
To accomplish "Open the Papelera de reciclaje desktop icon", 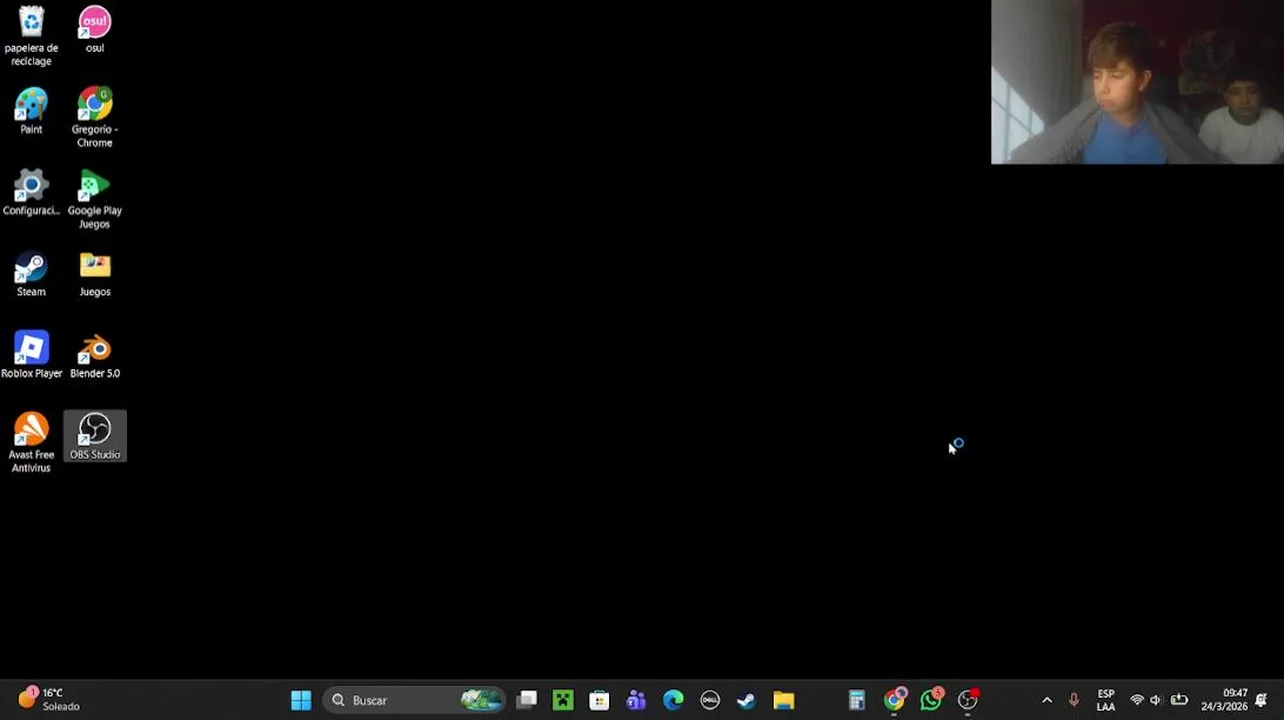I will point(31,35).
